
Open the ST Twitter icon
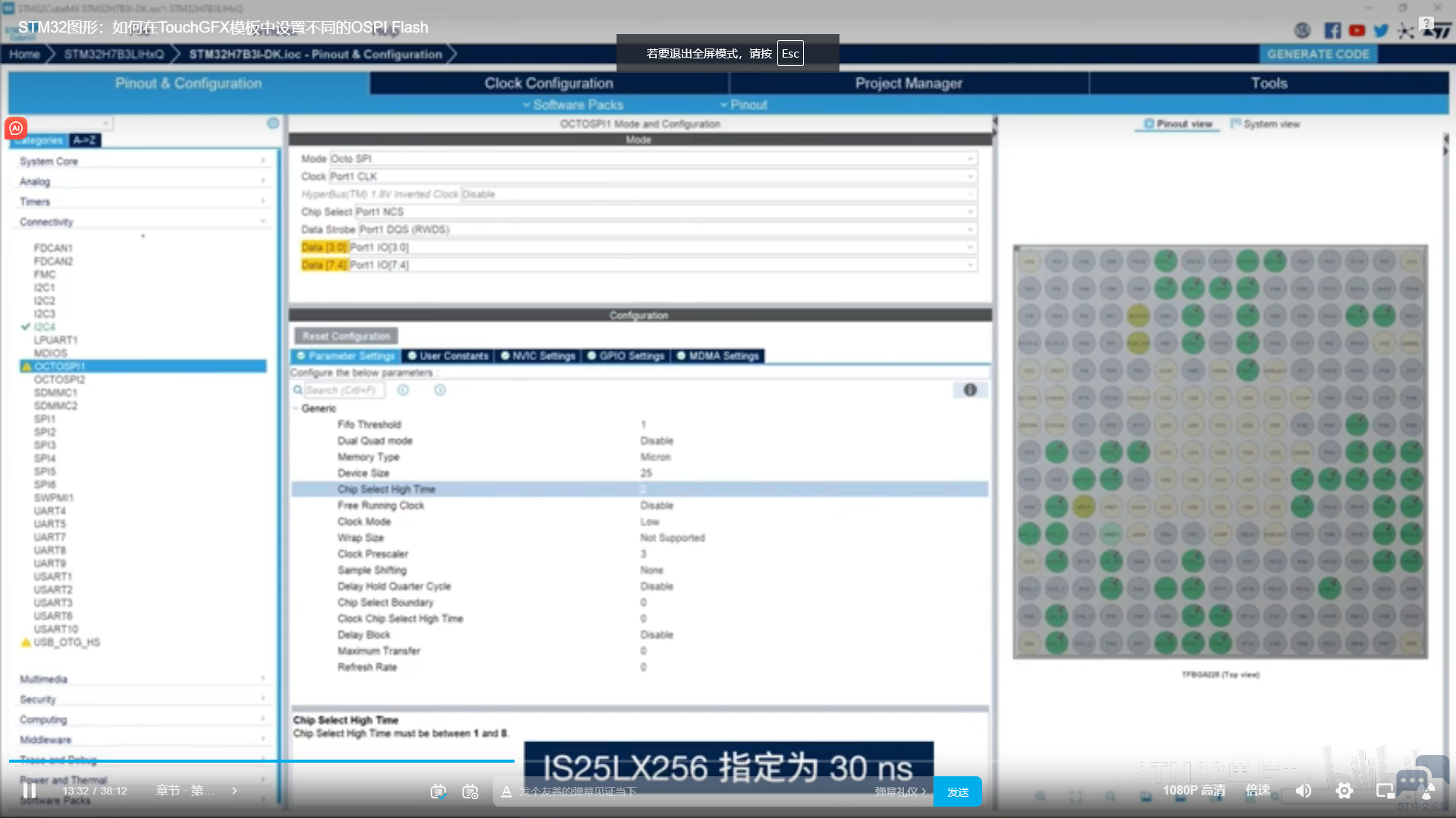click(x=1381, y=30)
